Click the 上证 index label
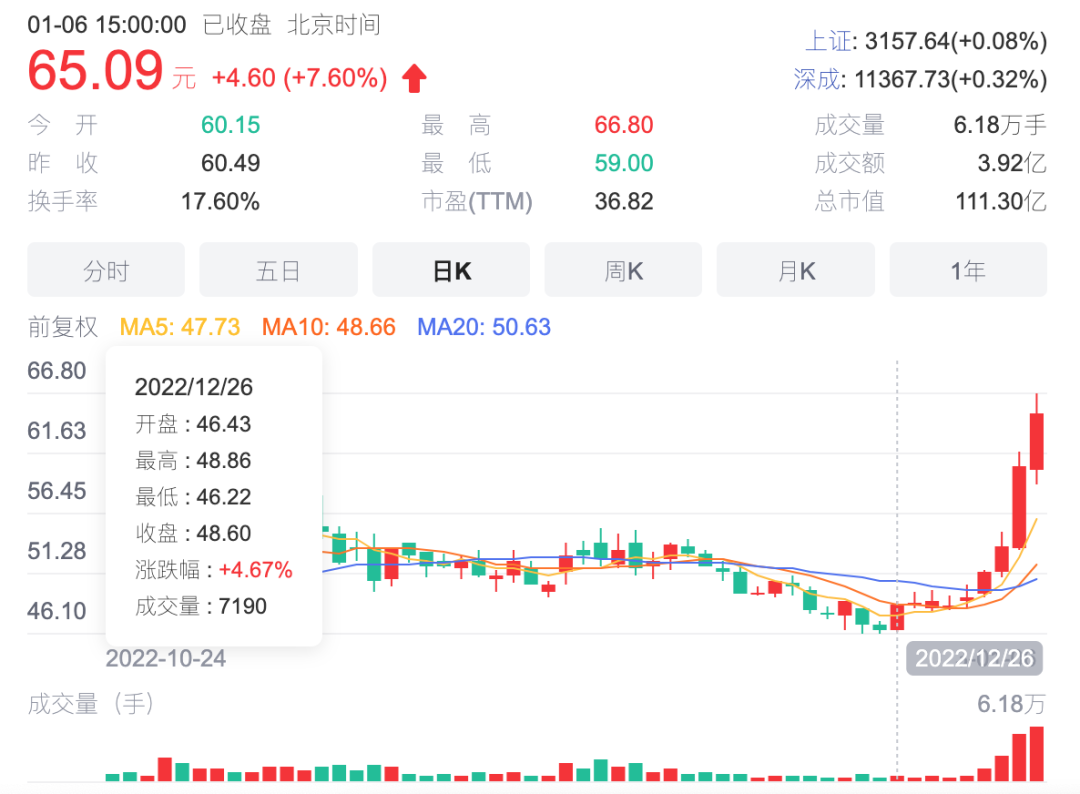This screenshot has height=794, width=1080. click(x=828, y=41)
